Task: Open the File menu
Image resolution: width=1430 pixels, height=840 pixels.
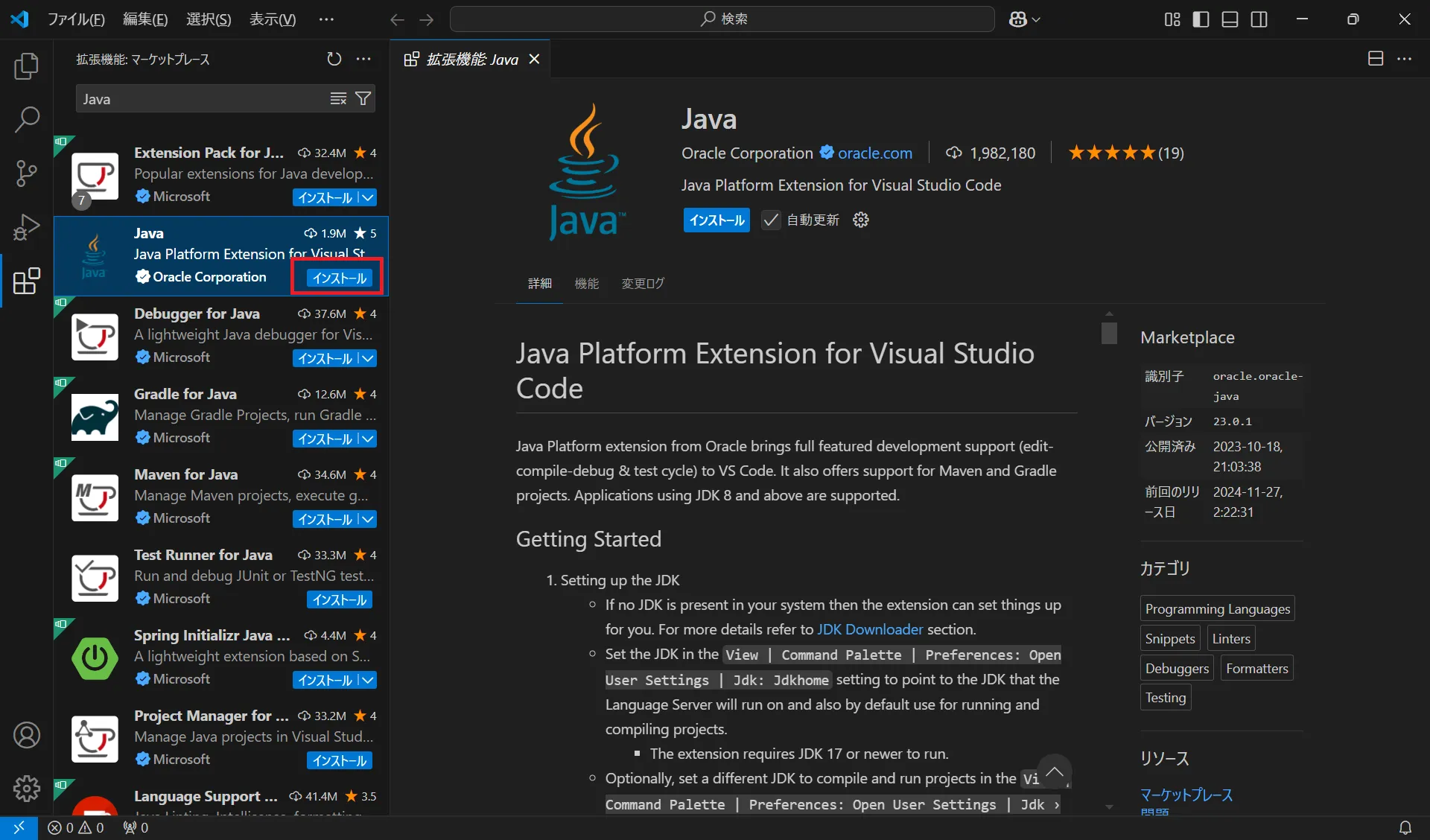Action: point(76,19)
